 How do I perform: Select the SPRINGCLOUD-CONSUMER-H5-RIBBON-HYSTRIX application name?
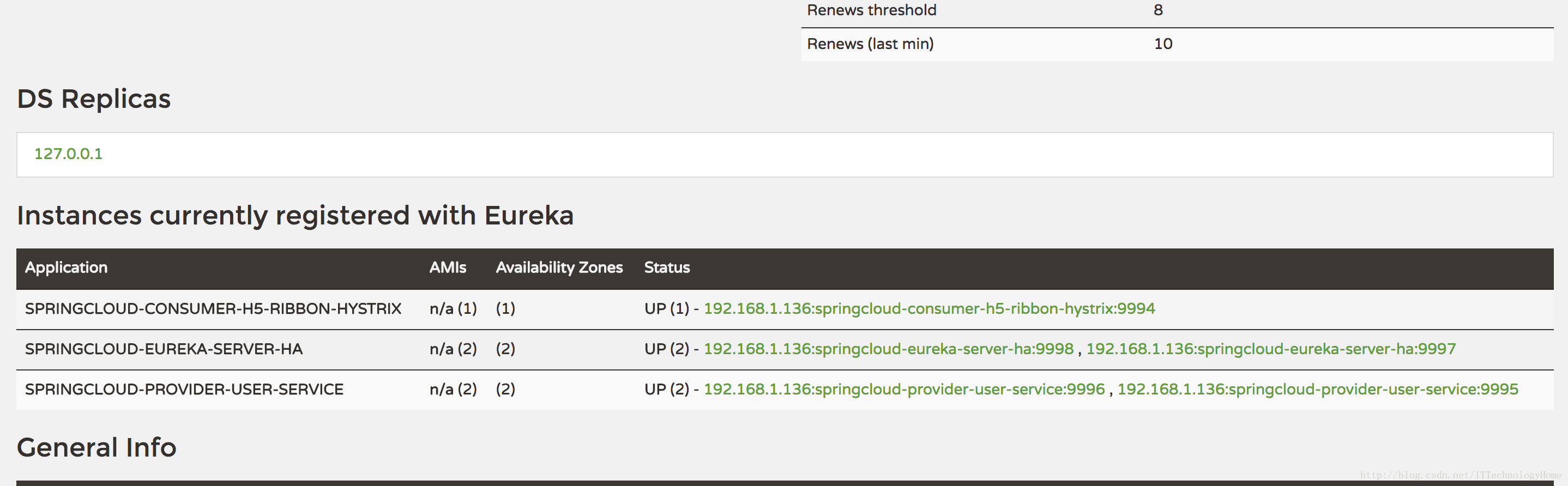tap(213, 309)
